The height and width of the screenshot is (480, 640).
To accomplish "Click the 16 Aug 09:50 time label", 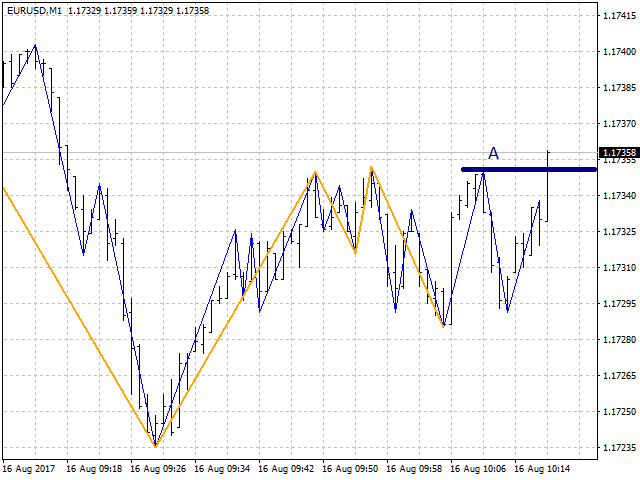I will pos(349,469).
